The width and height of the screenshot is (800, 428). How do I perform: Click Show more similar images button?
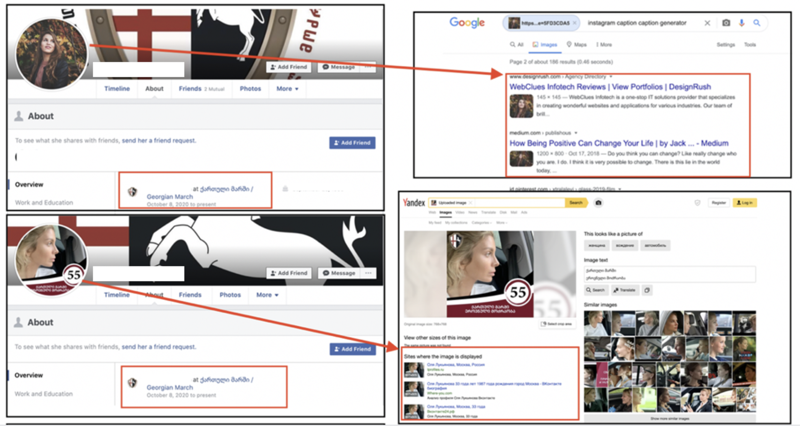[x=669, y=419]
